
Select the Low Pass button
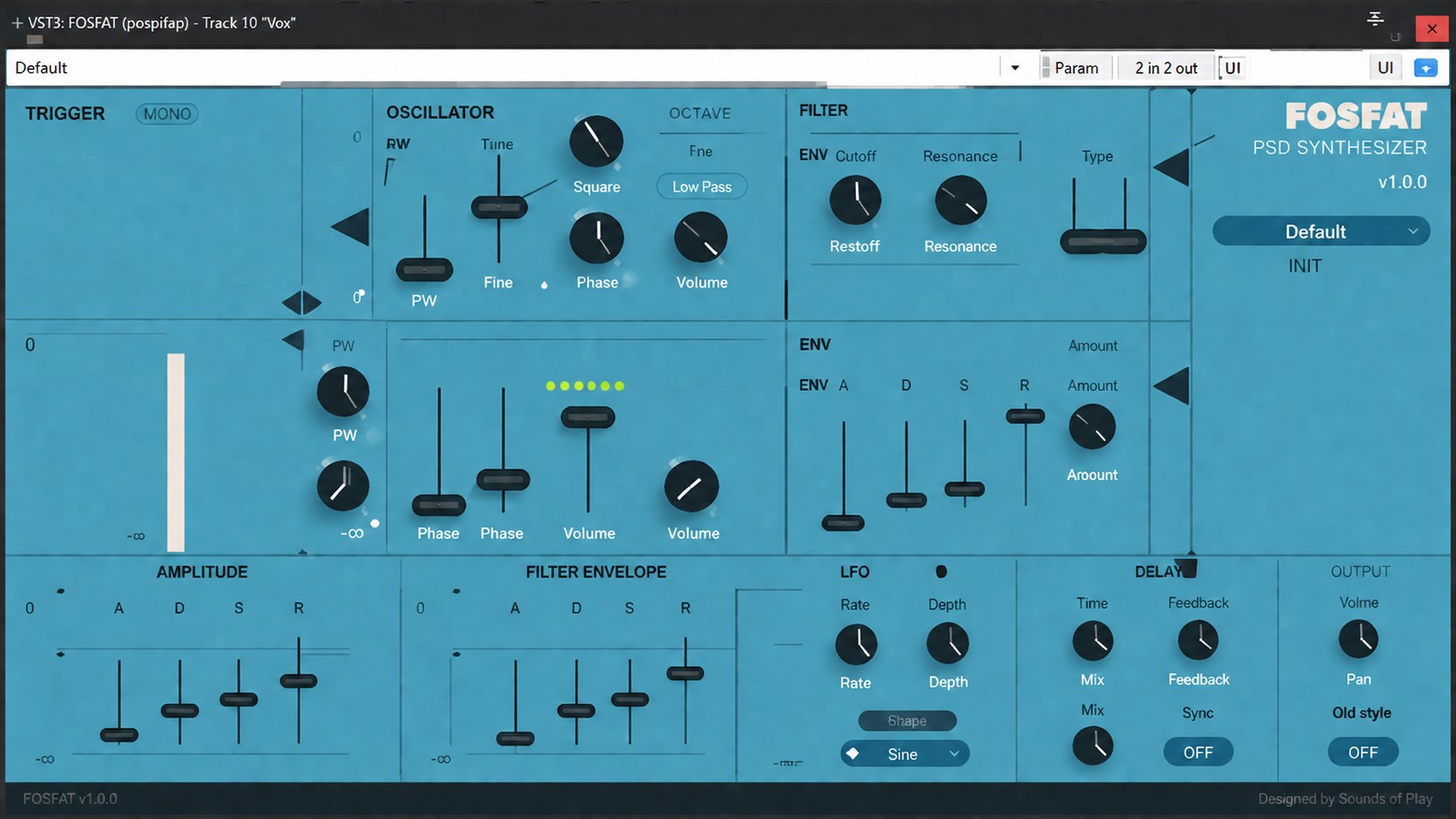702,186
